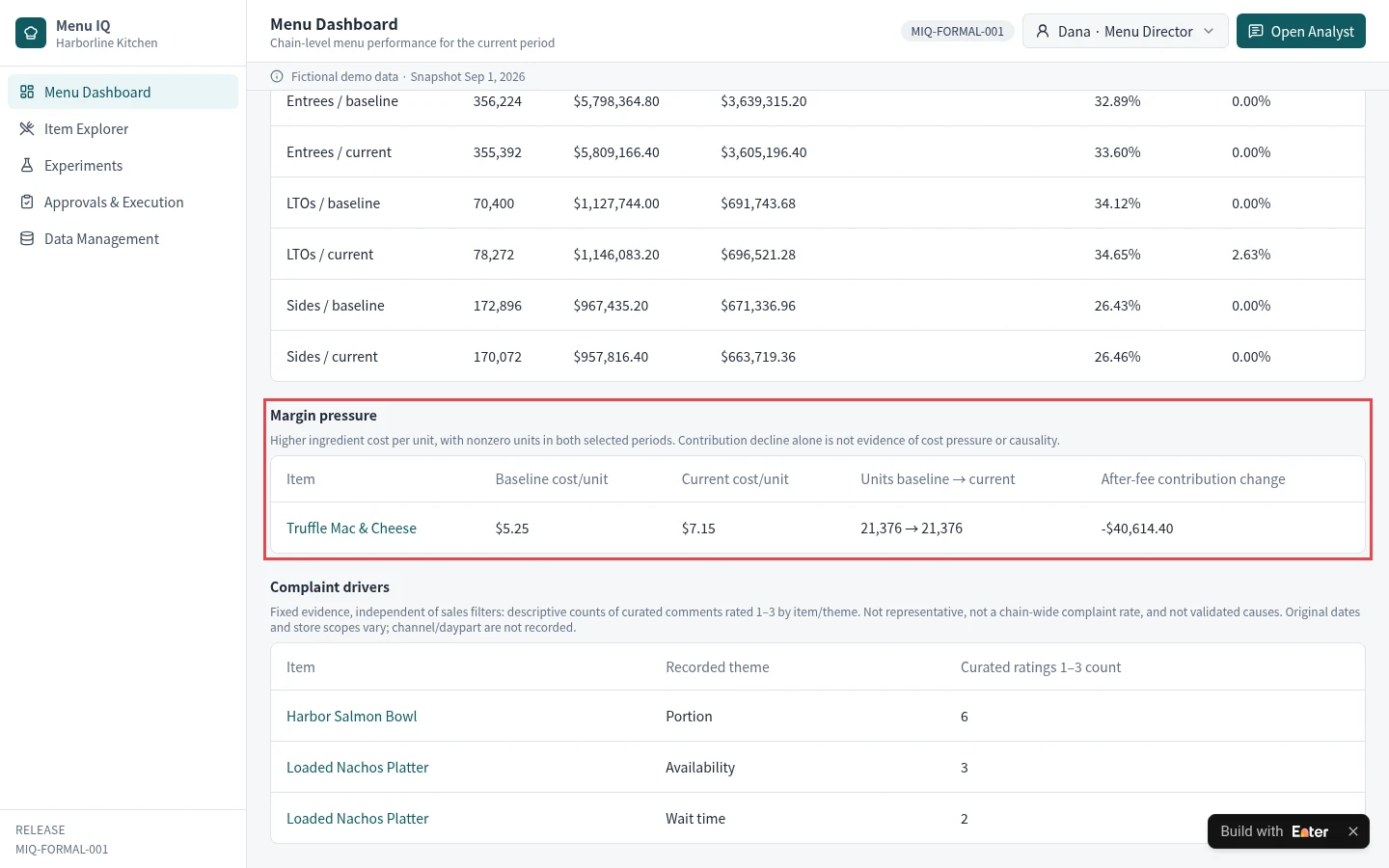Click the Complaint drivers section heading
Image resolution: width=1389 pixels, height=868 pixels.
pos(330,587)
